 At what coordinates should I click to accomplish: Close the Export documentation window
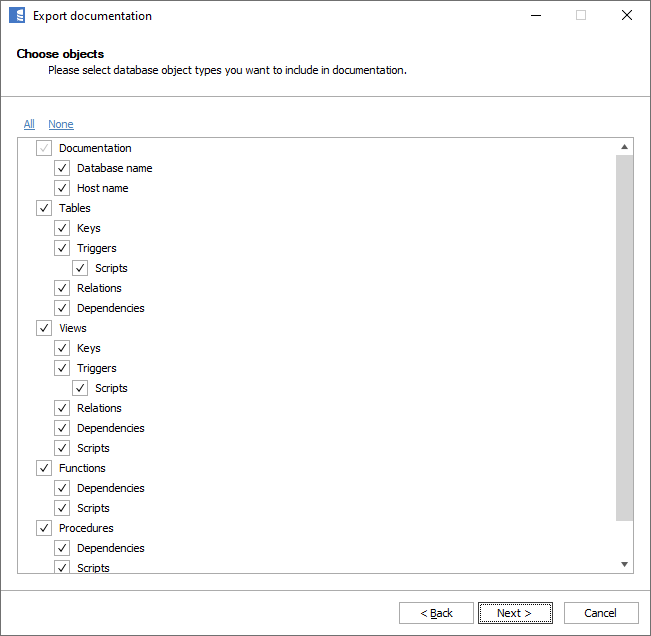tap(626, 16)
